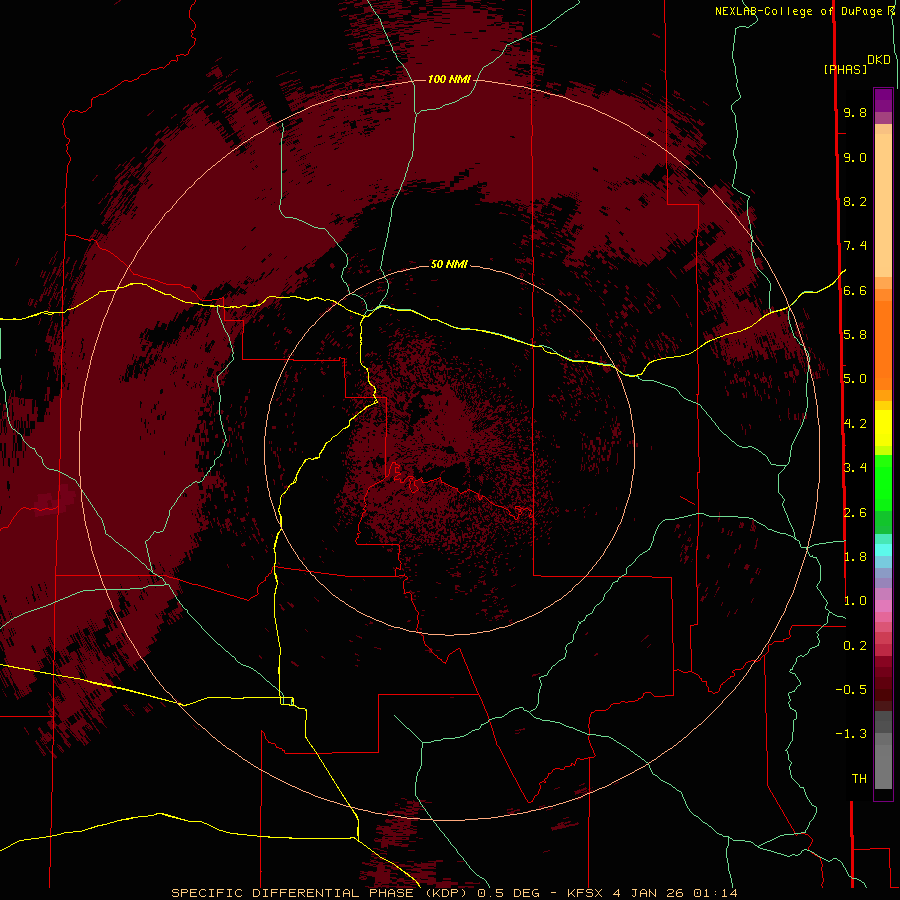Click the 100 NMI range ring label
The width and height of the screenshot is (900, 900).
point(449,79)
